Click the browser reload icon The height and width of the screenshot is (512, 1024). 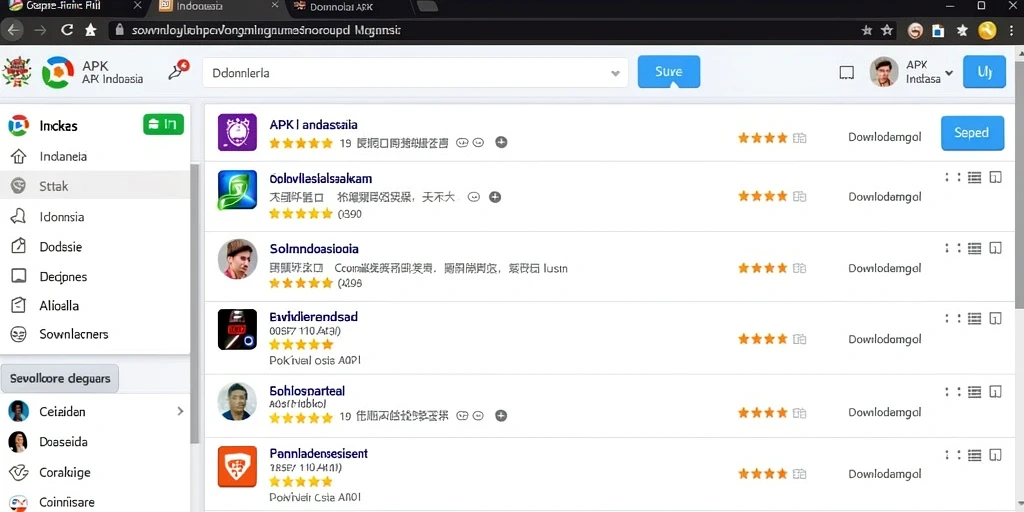pos(67,30)
